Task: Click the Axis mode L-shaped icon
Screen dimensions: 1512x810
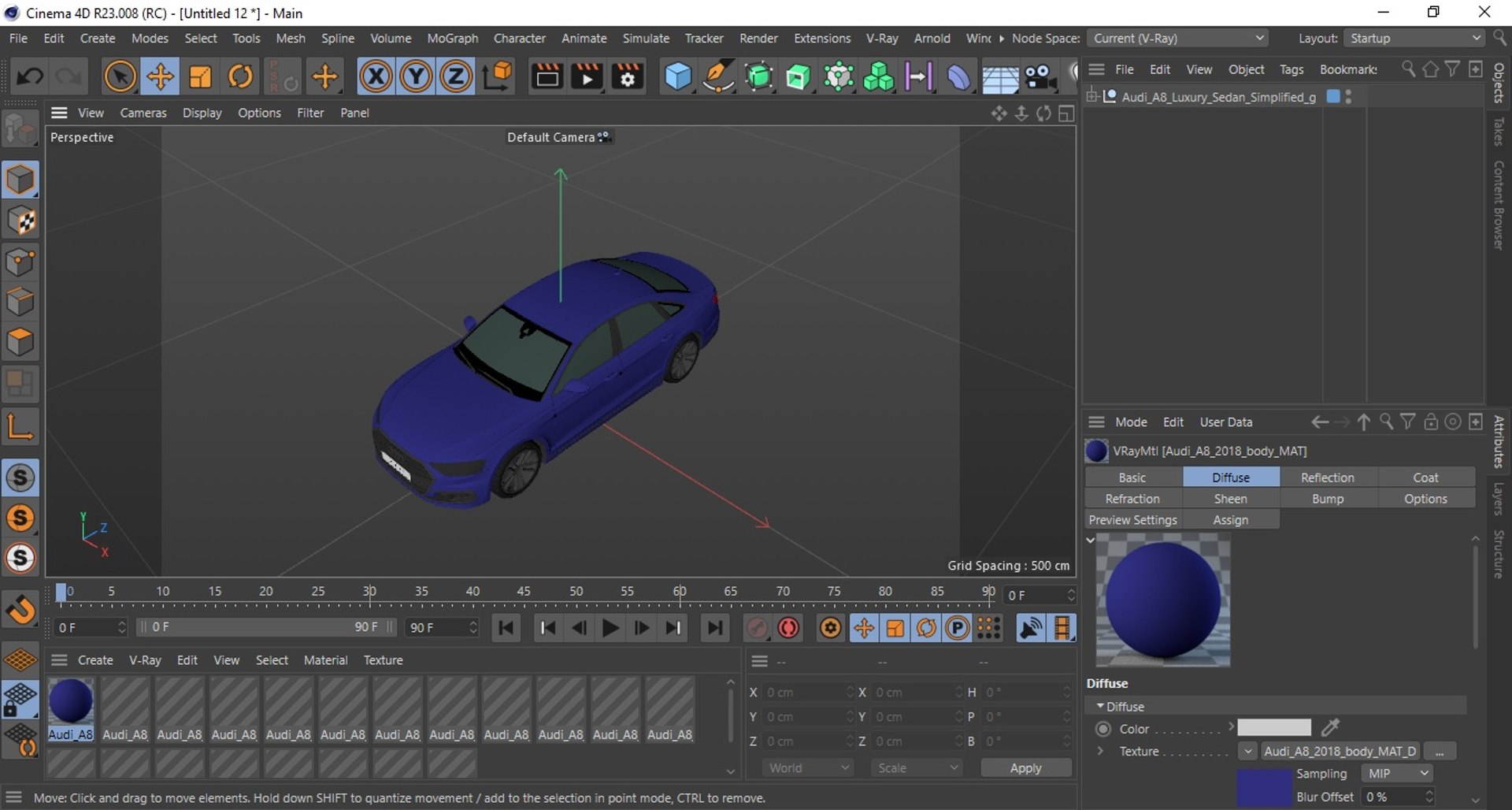Action: [x=20, y=425]
